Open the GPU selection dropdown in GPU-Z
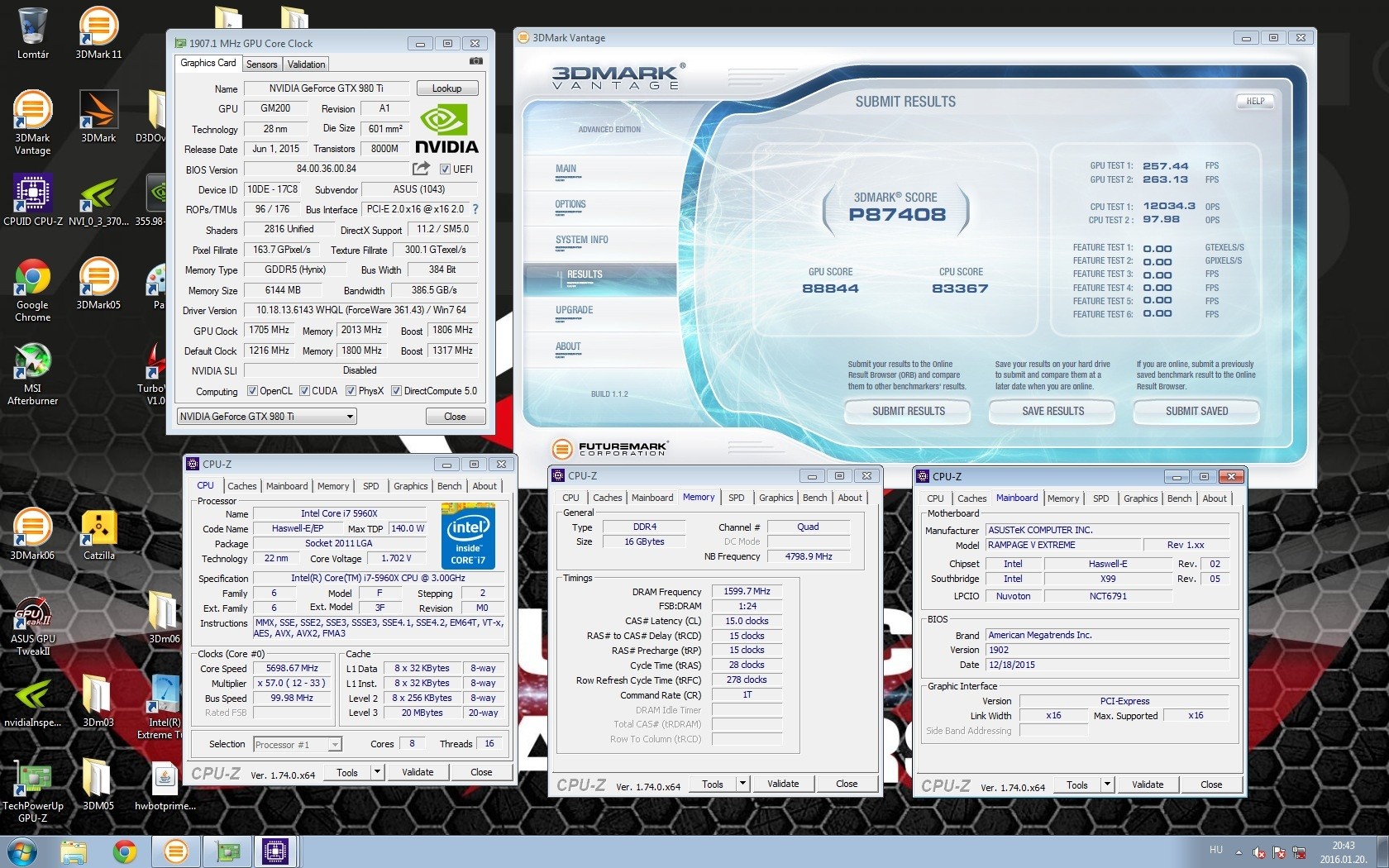1389x868 pixels. pyautogui.click(x=267, y=417)
